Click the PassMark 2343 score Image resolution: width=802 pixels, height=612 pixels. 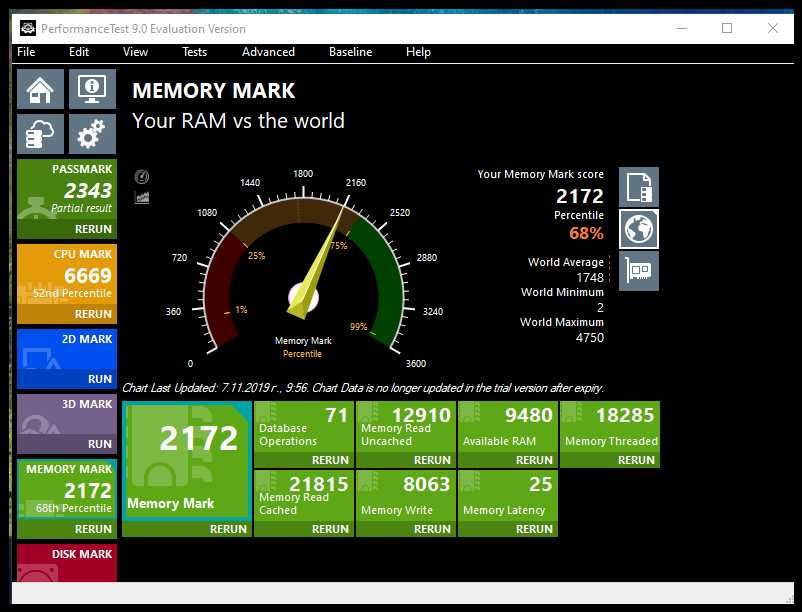[87, 191]
